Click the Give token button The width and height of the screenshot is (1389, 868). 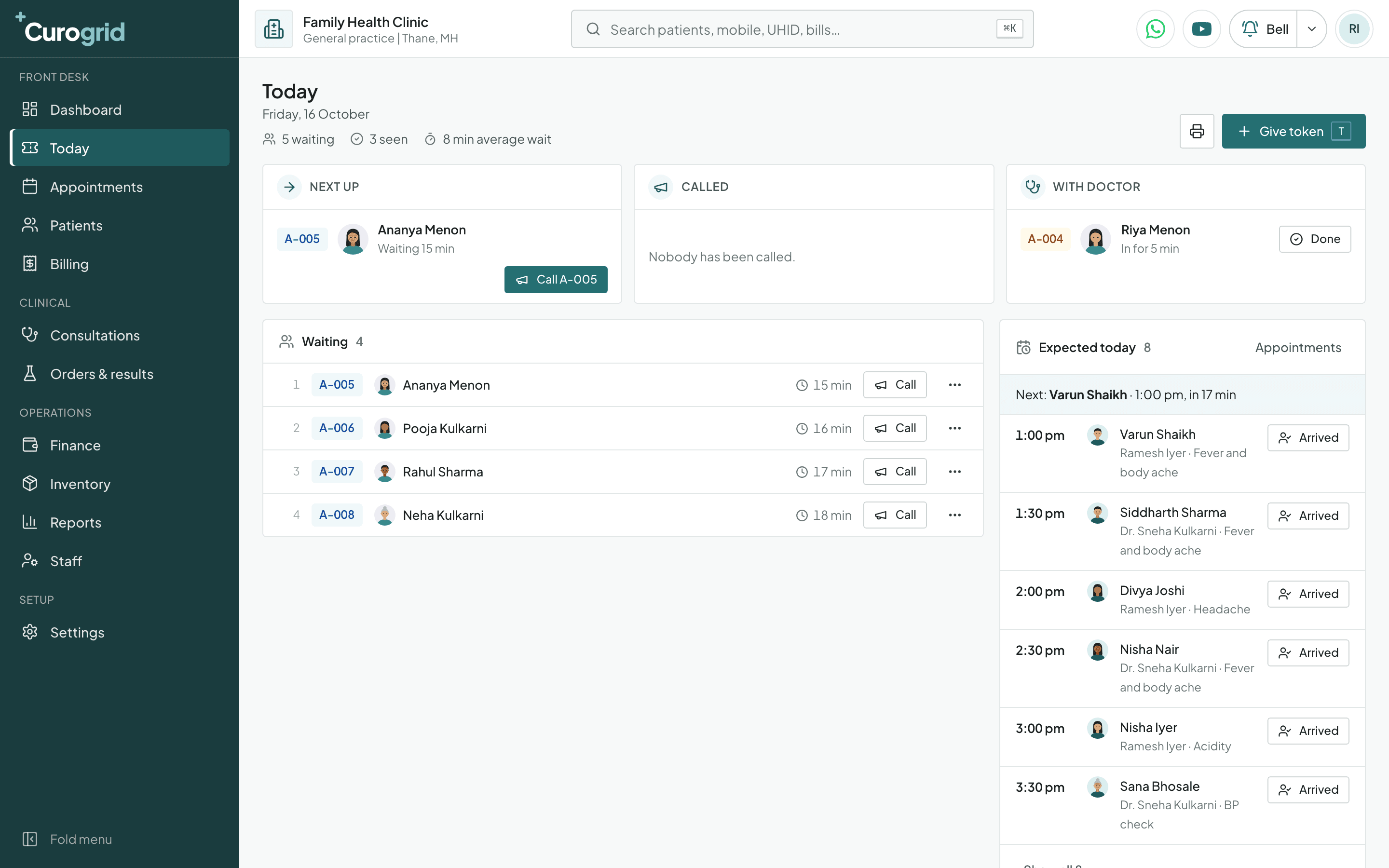(x=1293, y=131)
